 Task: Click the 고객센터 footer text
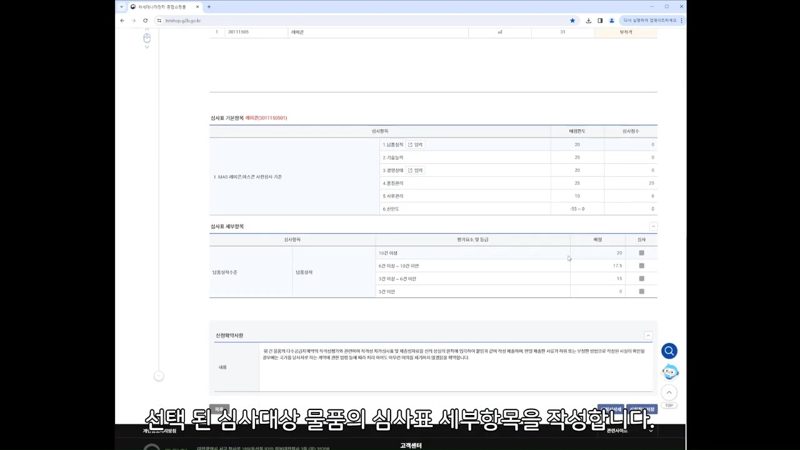click(x=411, y=446)
